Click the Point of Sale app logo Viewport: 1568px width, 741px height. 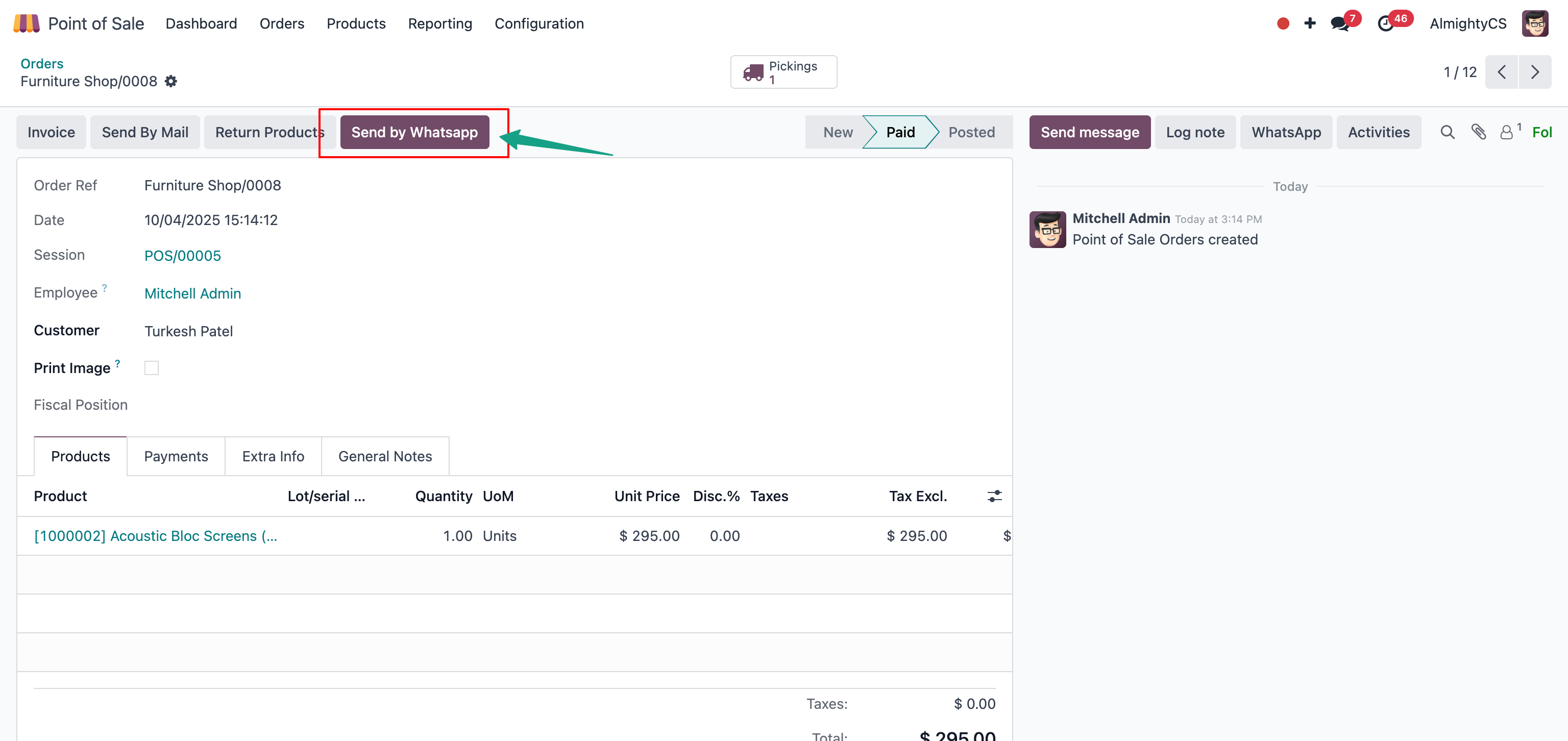[26, 23]
